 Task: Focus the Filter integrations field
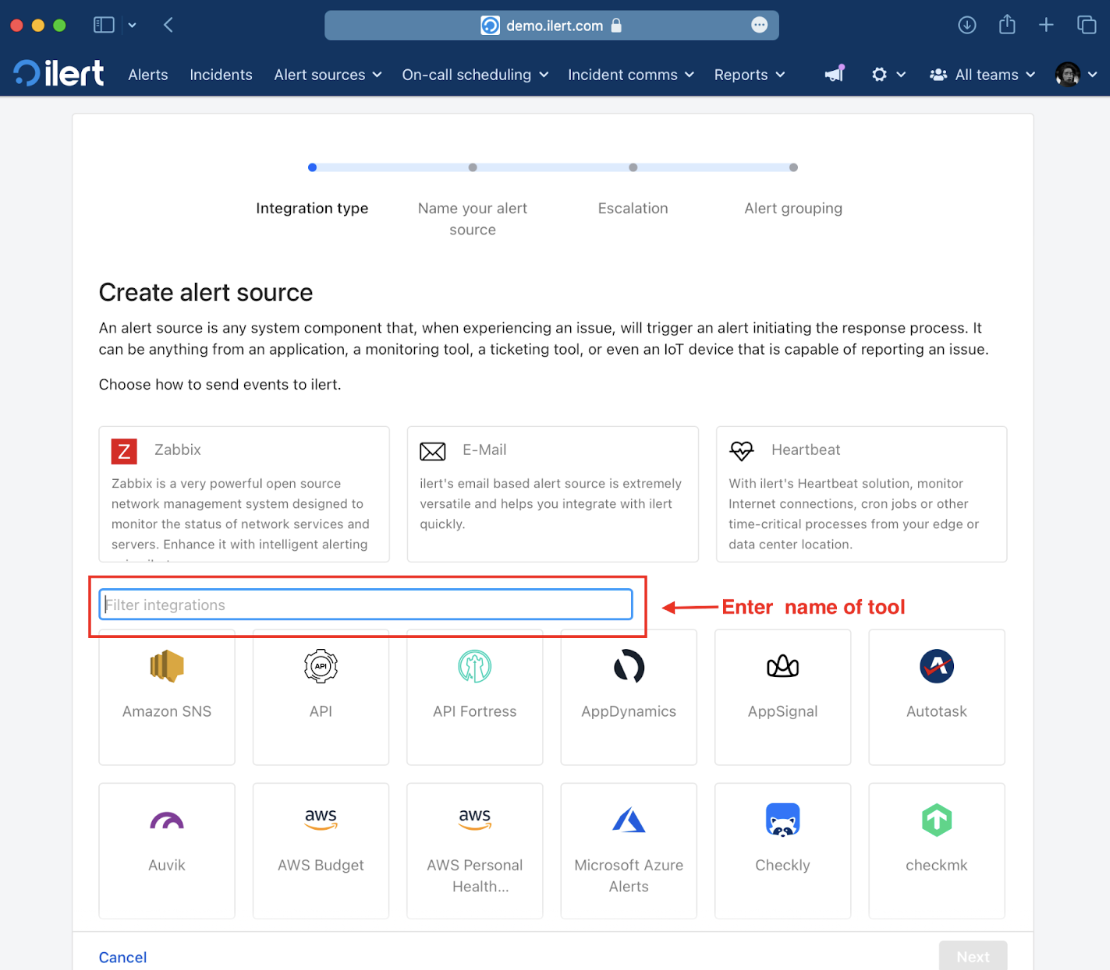365,605
